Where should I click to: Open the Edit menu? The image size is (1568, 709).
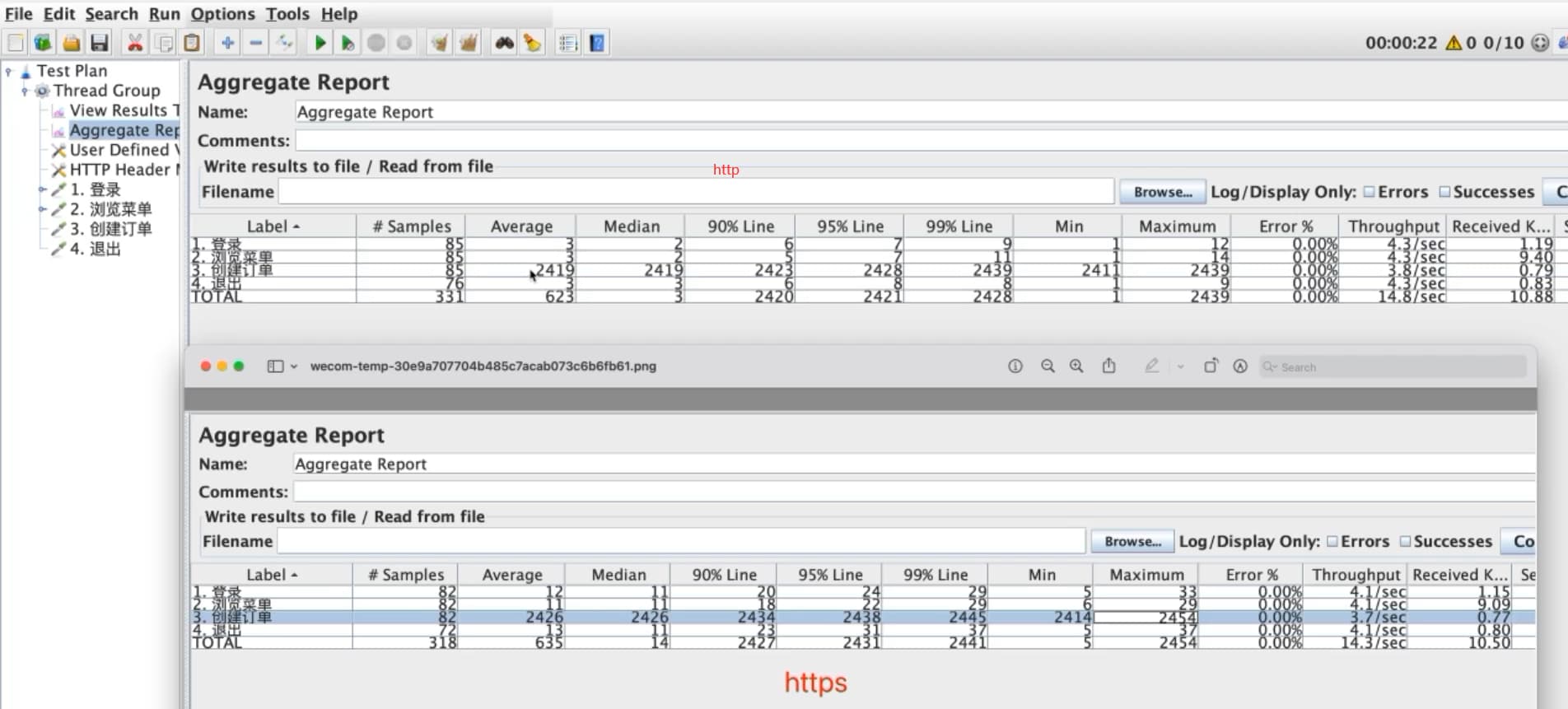point(59,14)
